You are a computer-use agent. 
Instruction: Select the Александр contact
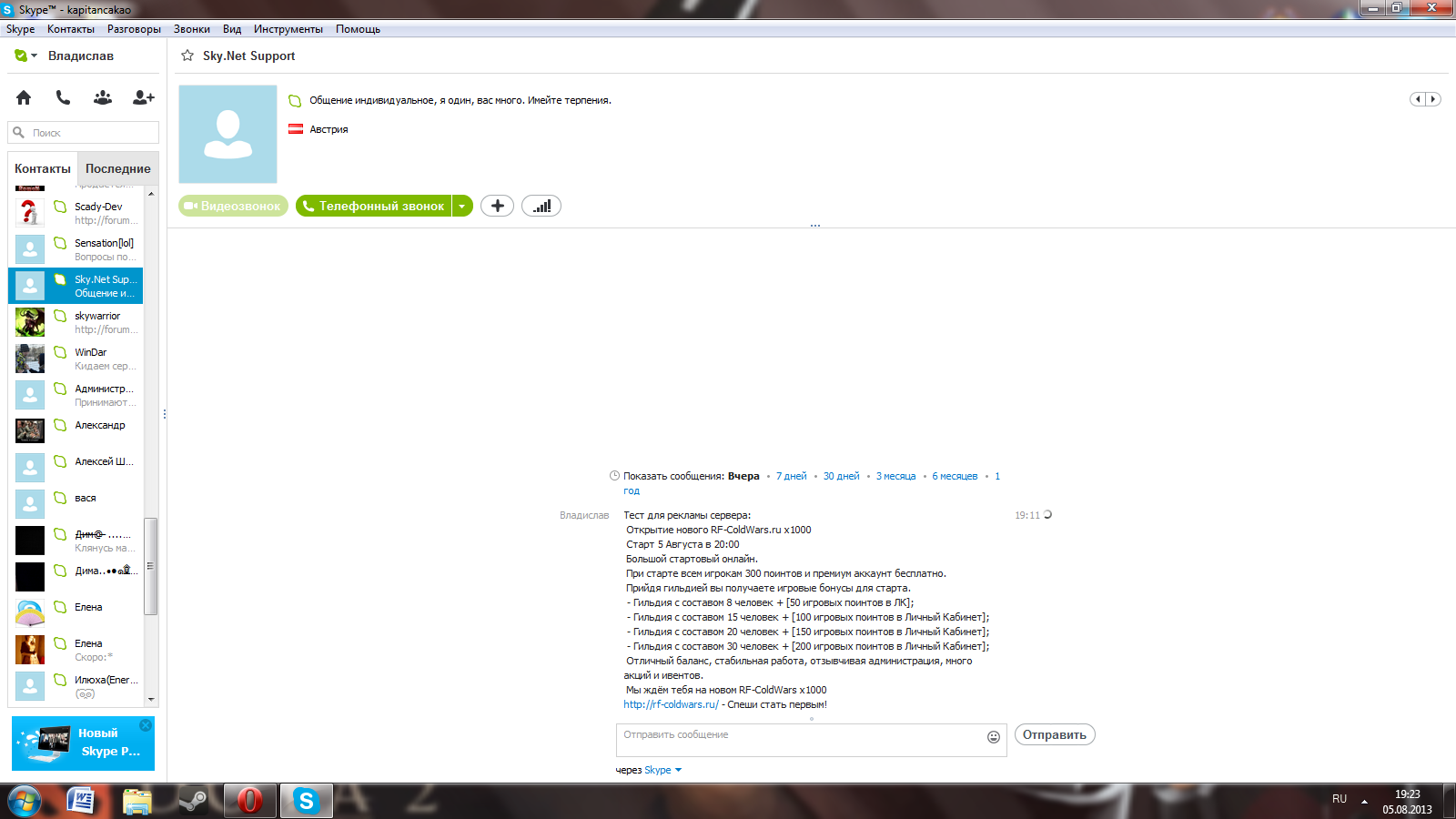[x=76, y=431]
